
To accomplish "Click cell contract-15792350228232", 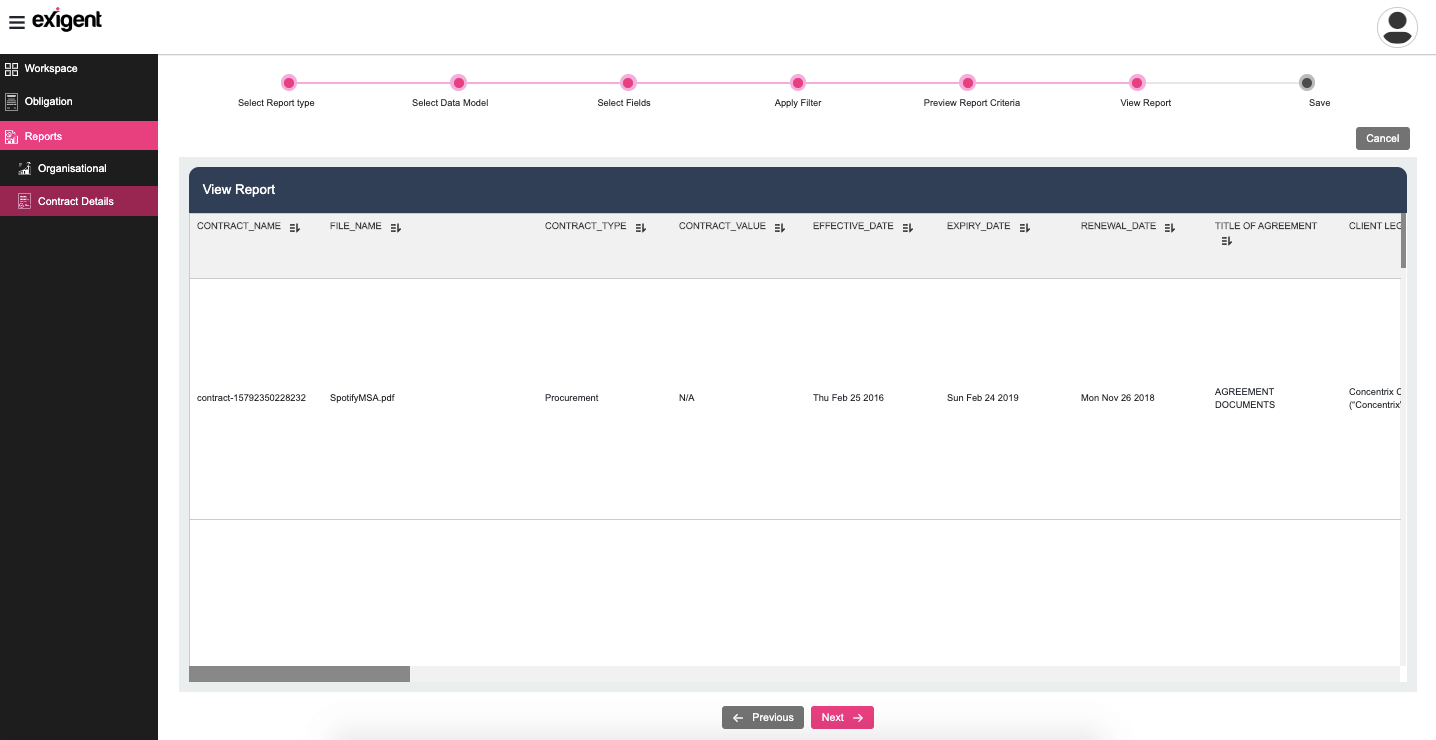I will pos(251,398).
